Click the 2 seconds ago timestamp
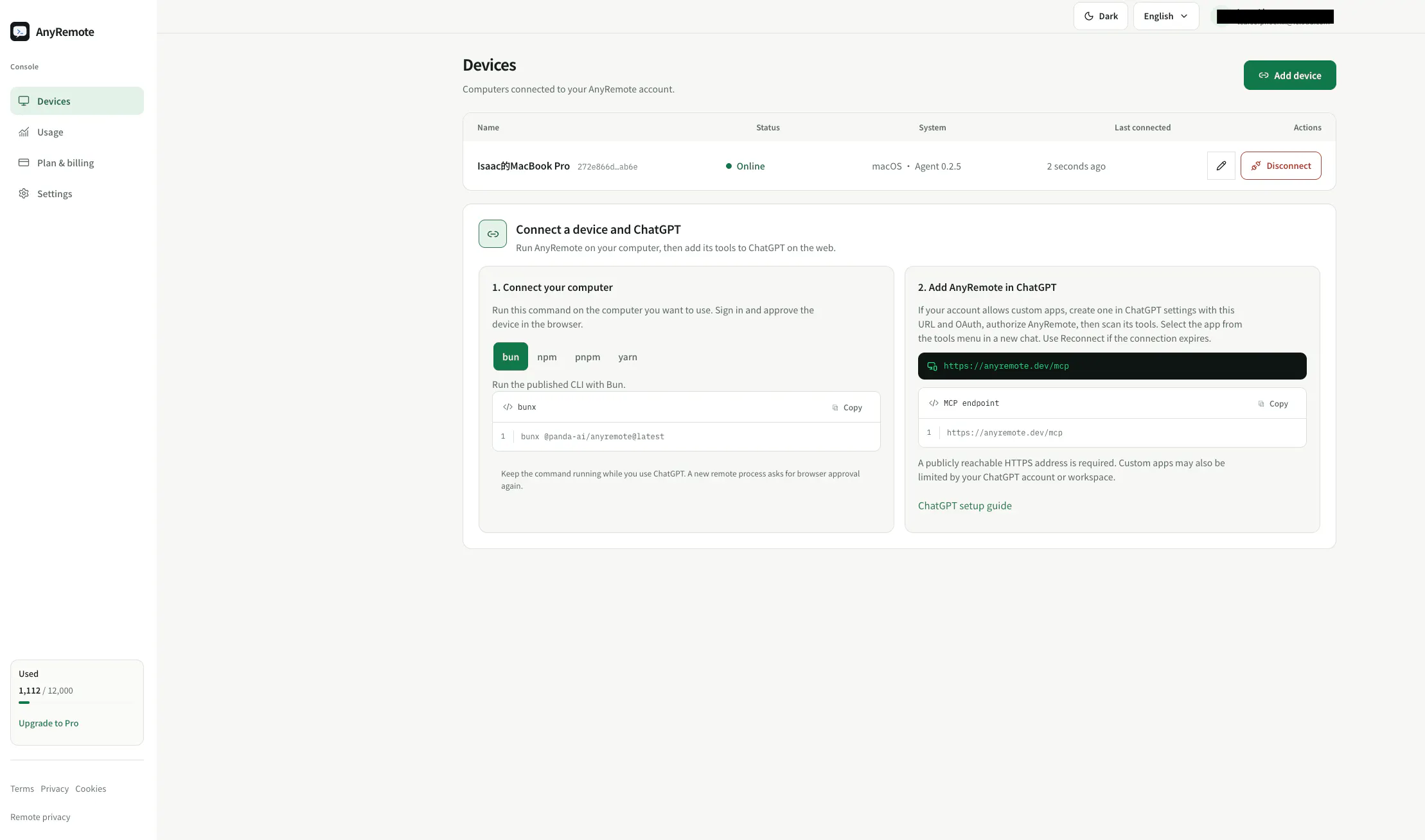1425x840 pixels. point(1076,166)
